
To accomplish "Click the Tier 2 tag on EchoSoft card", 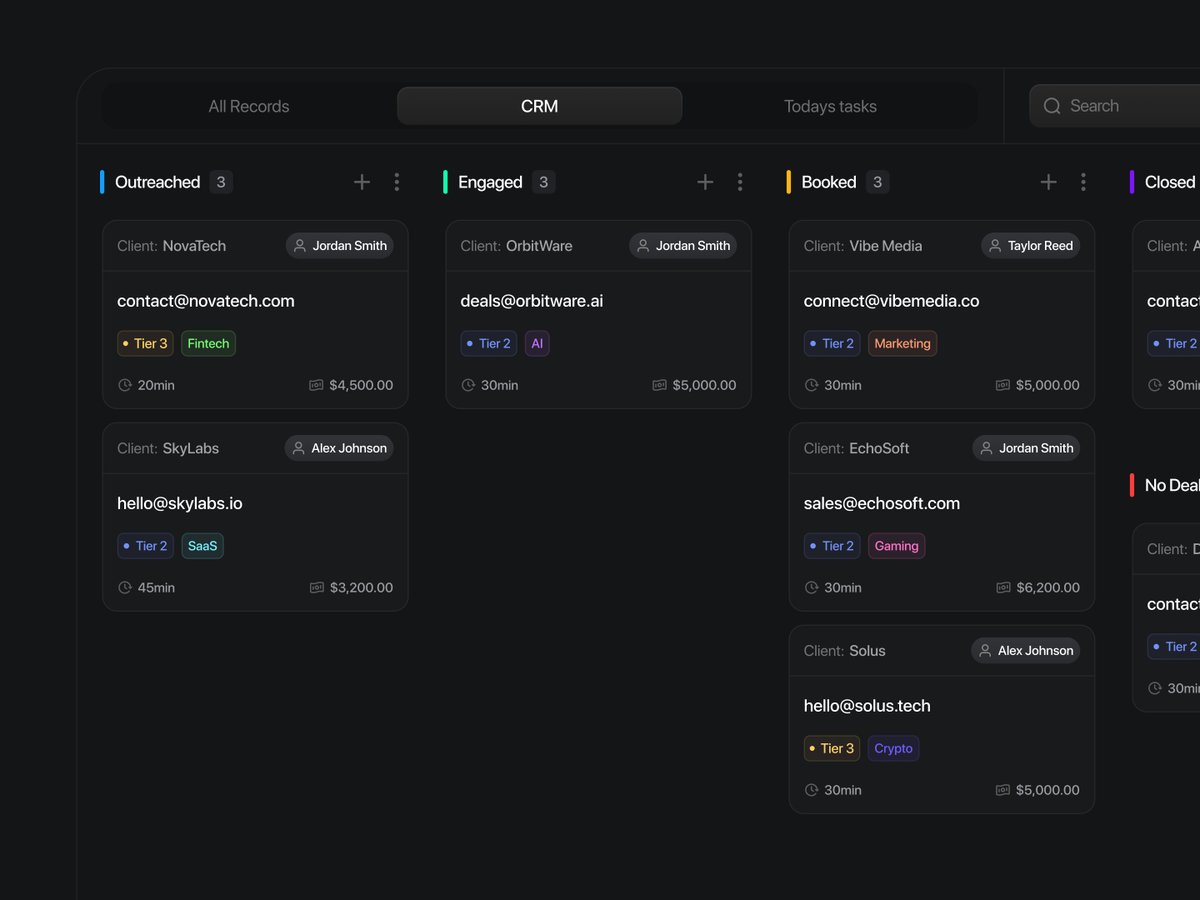I will click(x=832, y=546).
